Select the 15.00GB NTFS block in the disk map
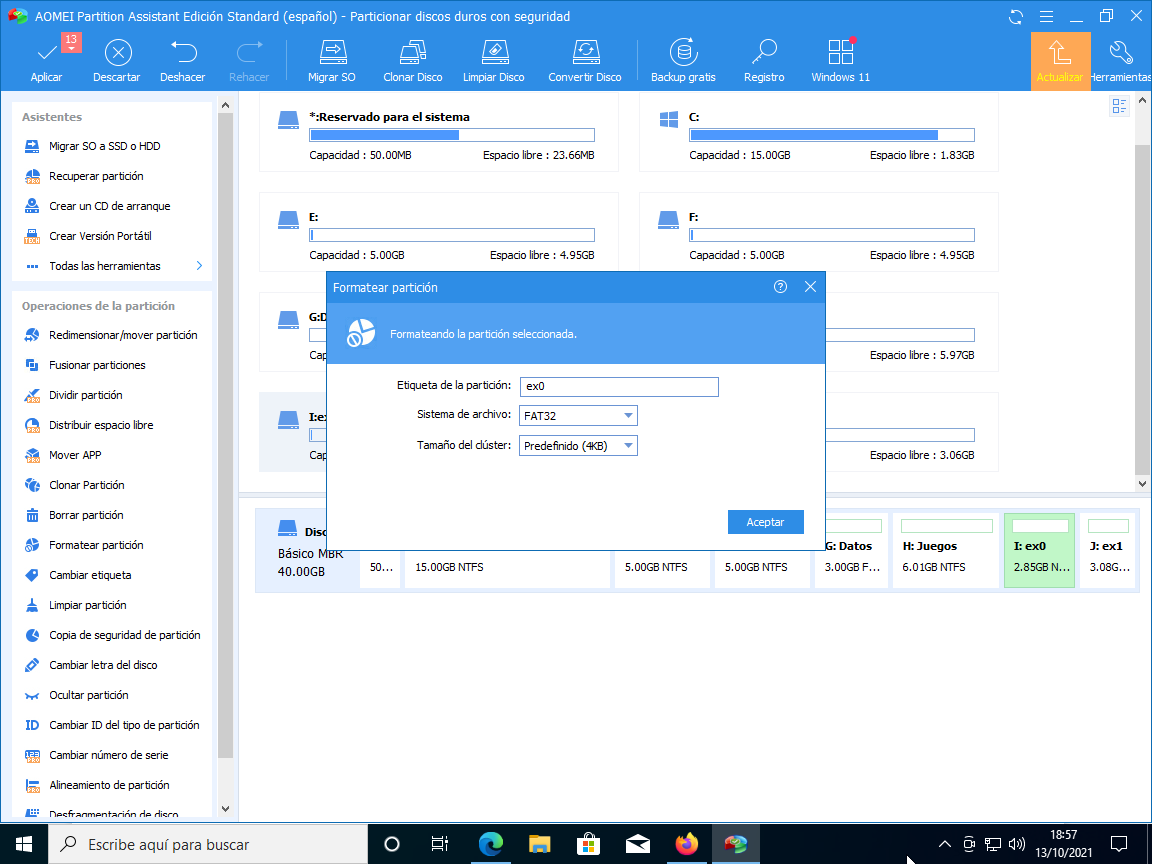The height and width of the screenshot is (864, 1152). (x=508, y=567)
